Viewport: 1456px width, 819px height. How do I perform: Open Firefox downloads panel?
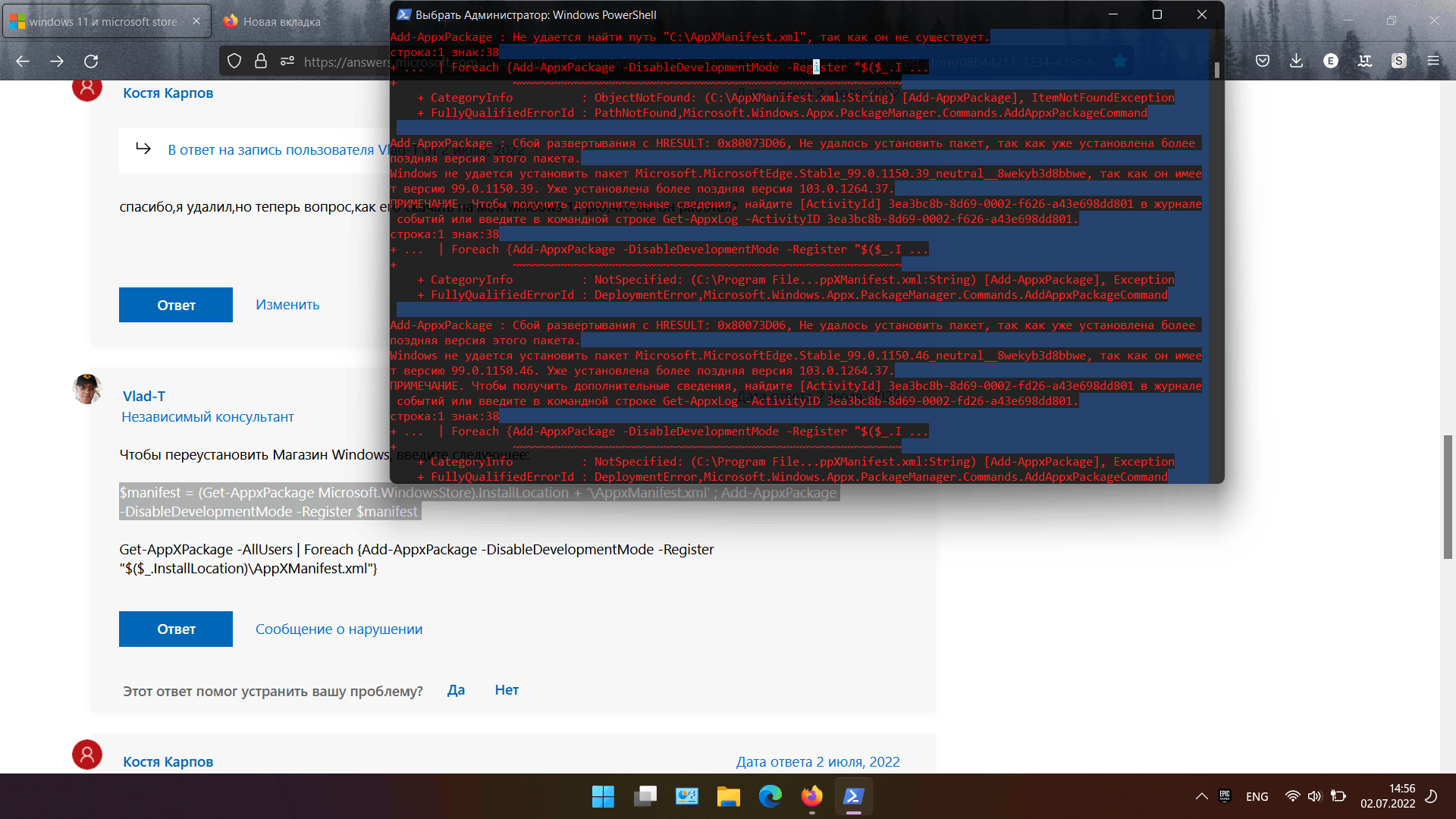pos(1297,61)
